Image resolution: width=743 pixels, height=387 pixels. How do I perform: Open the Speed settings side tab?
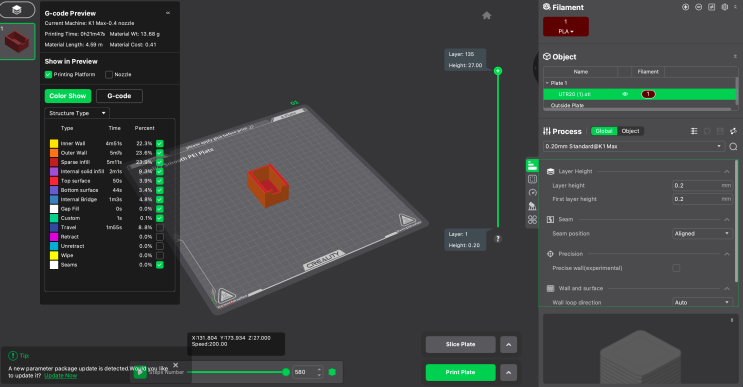click(532, 192)
